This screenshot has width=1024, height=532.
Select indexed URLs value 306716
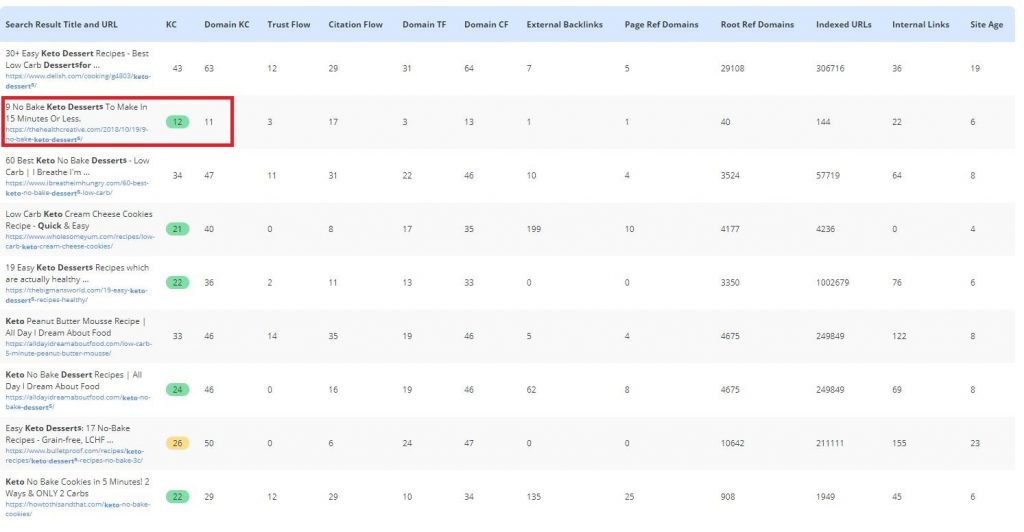pyautogui.click(x=829, y=68)
